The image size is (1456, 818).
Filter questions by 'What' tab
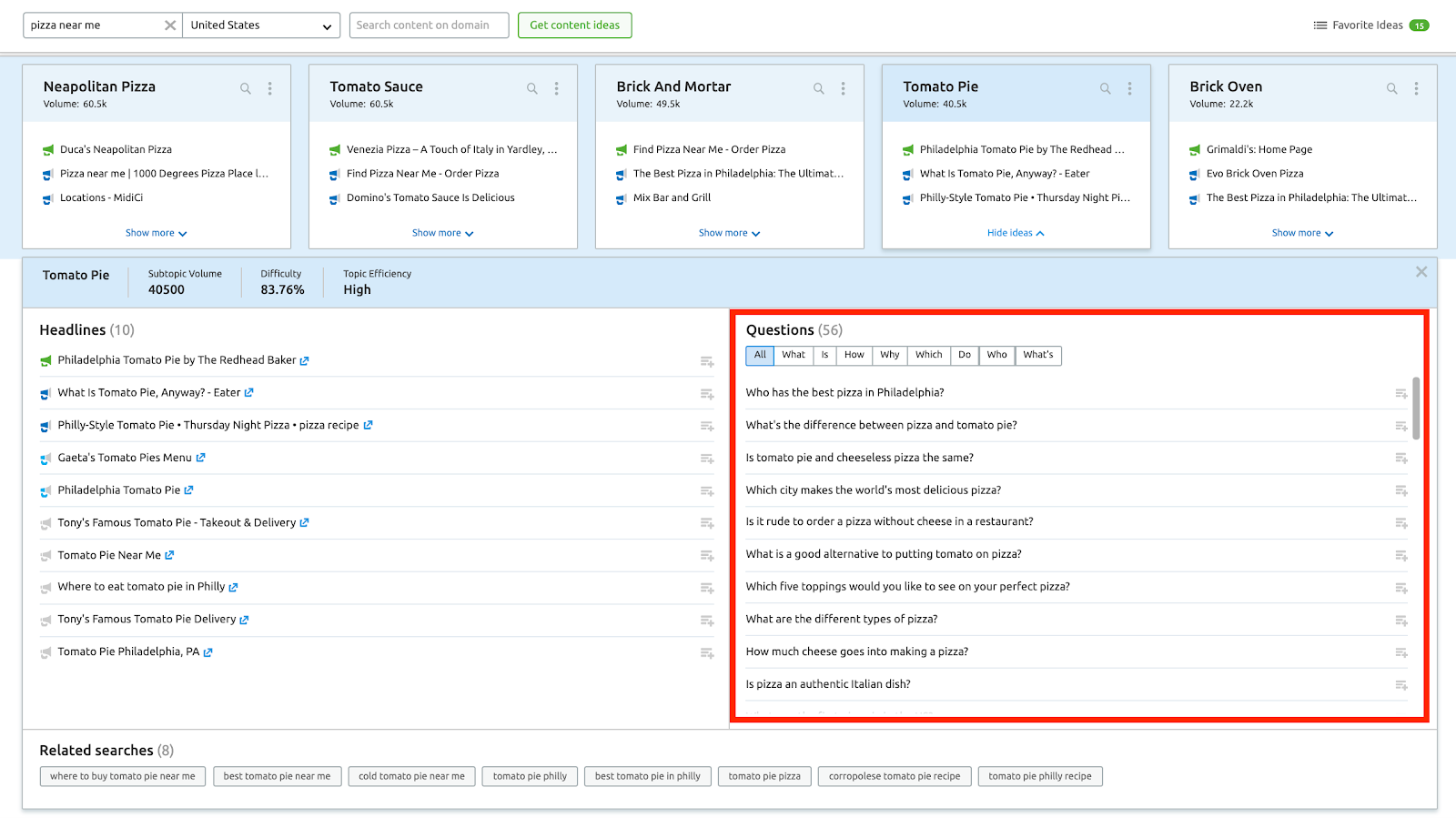click(x=794, y=355)
